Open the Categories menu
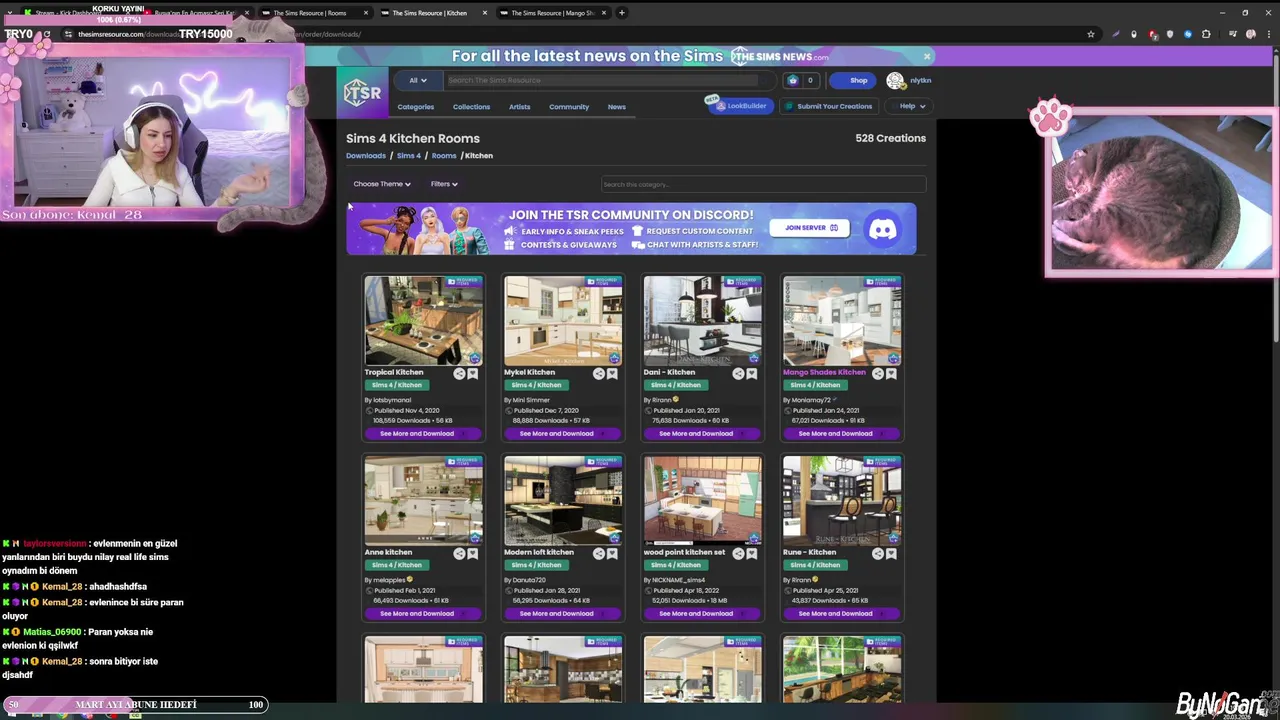The width and height of the screenshot is (1280, 720). (416, 107)
